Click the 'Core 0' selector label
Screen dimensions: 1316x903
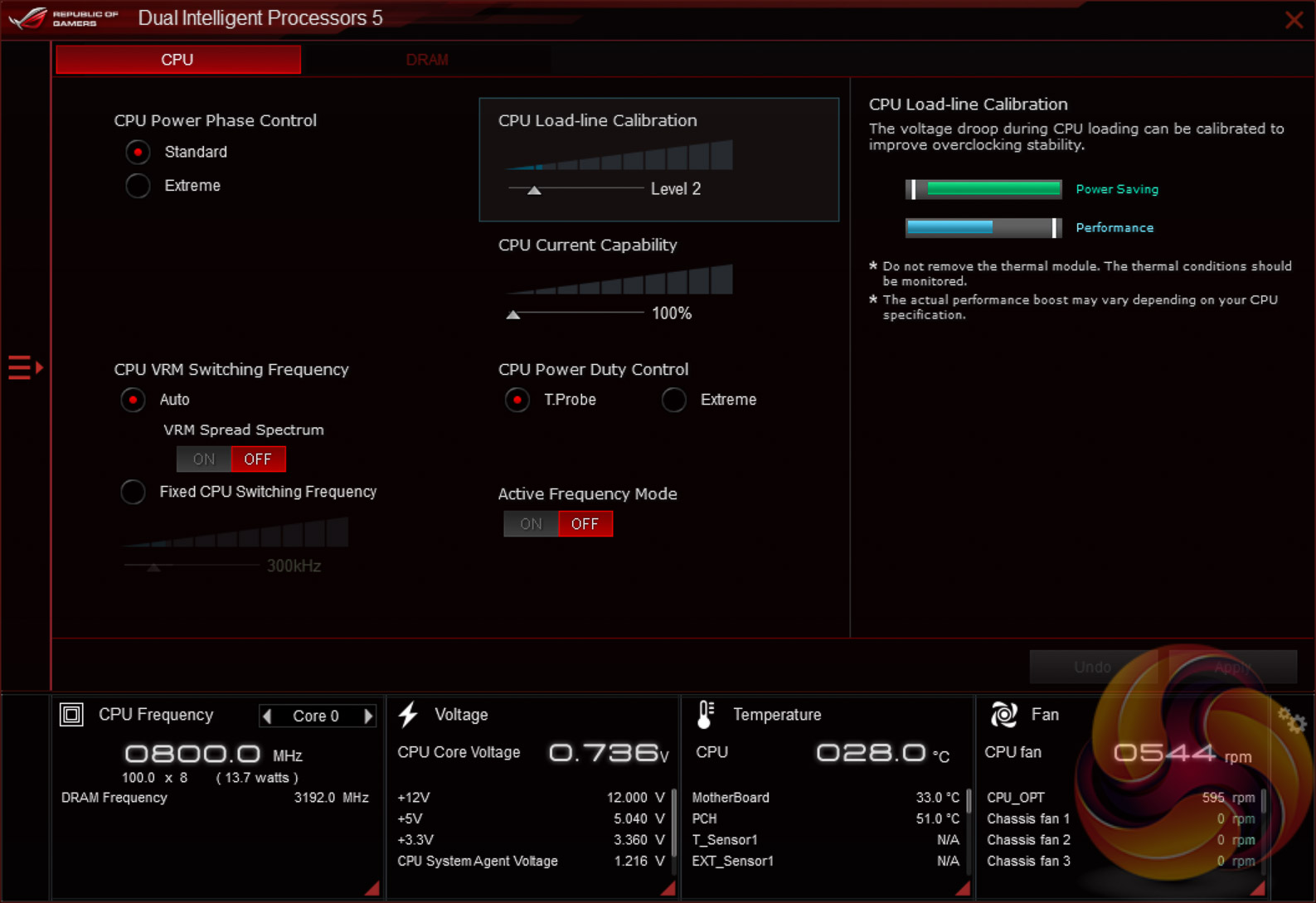point(316,716)
